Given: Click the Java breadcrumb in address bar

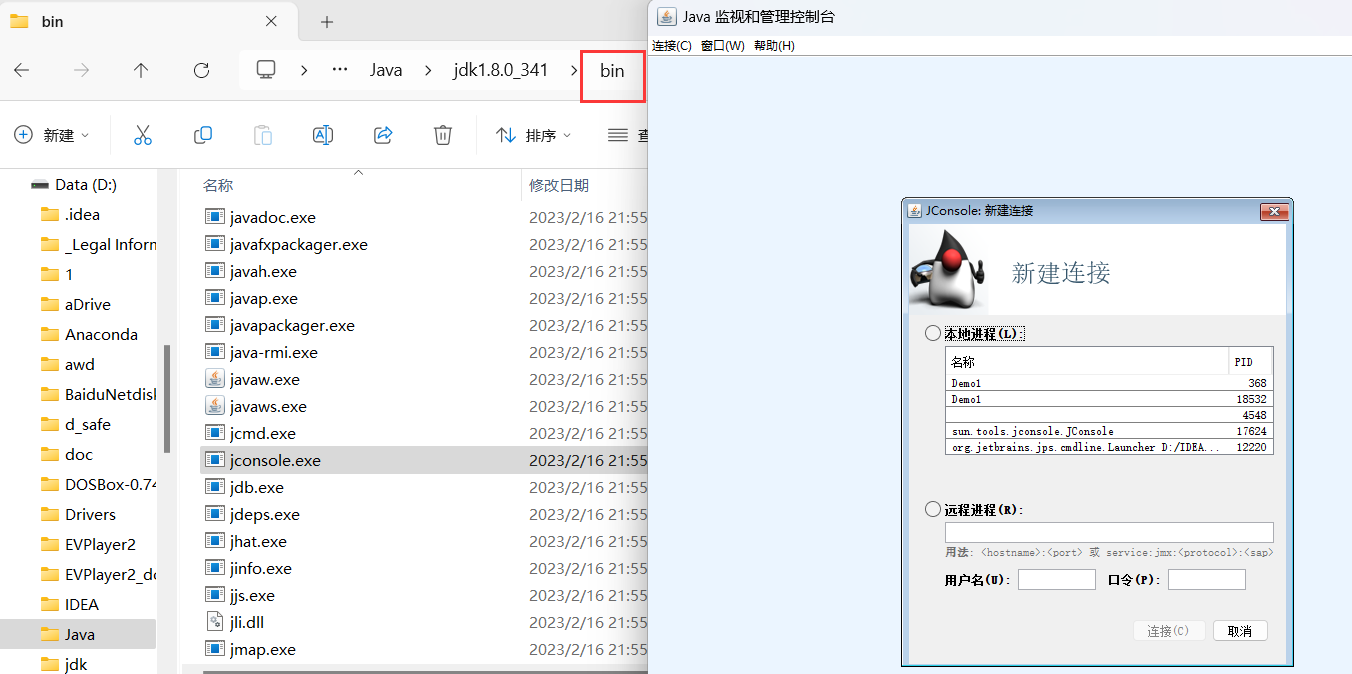Looking at the screenshot, I should coord(386,70).
